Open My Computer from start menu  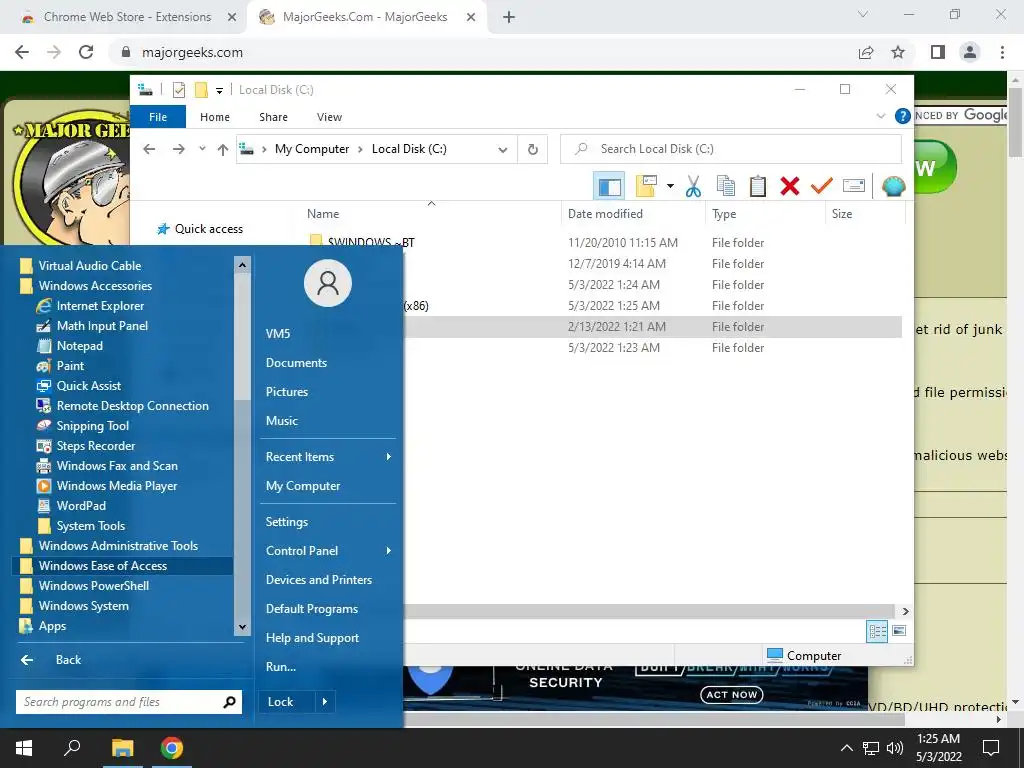coord(302,486)
